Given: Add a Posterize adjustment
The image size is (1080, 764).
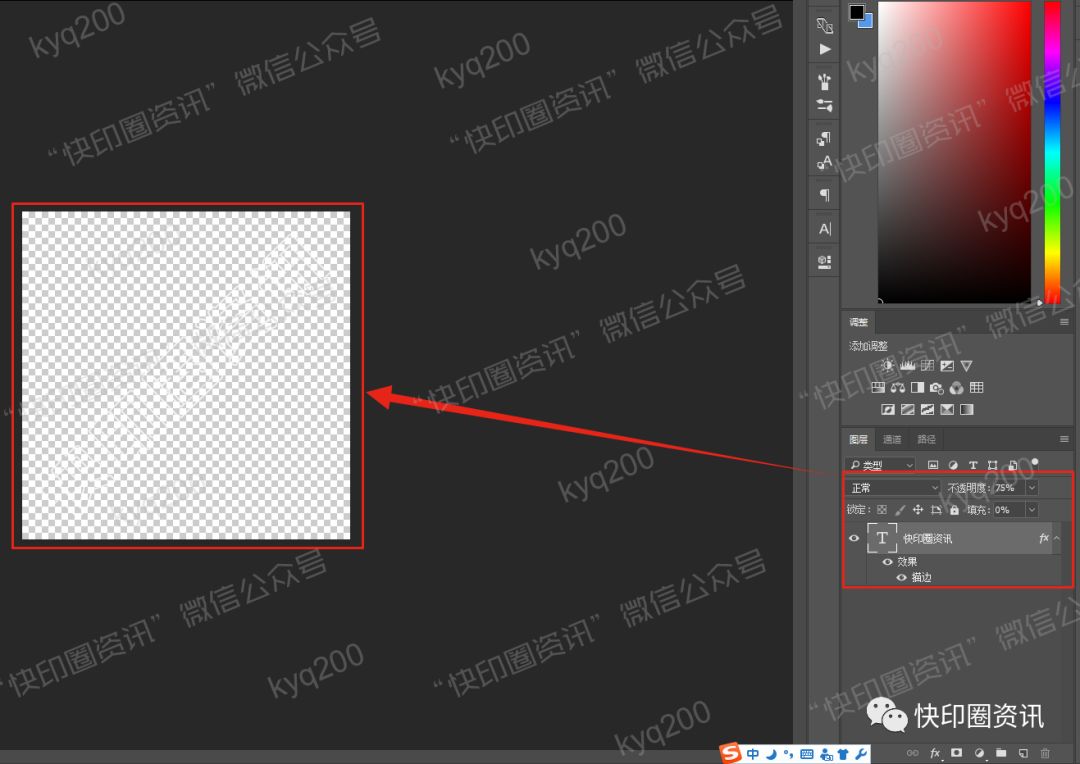Looking at the screenshot, I should click(x=908, y=410).
